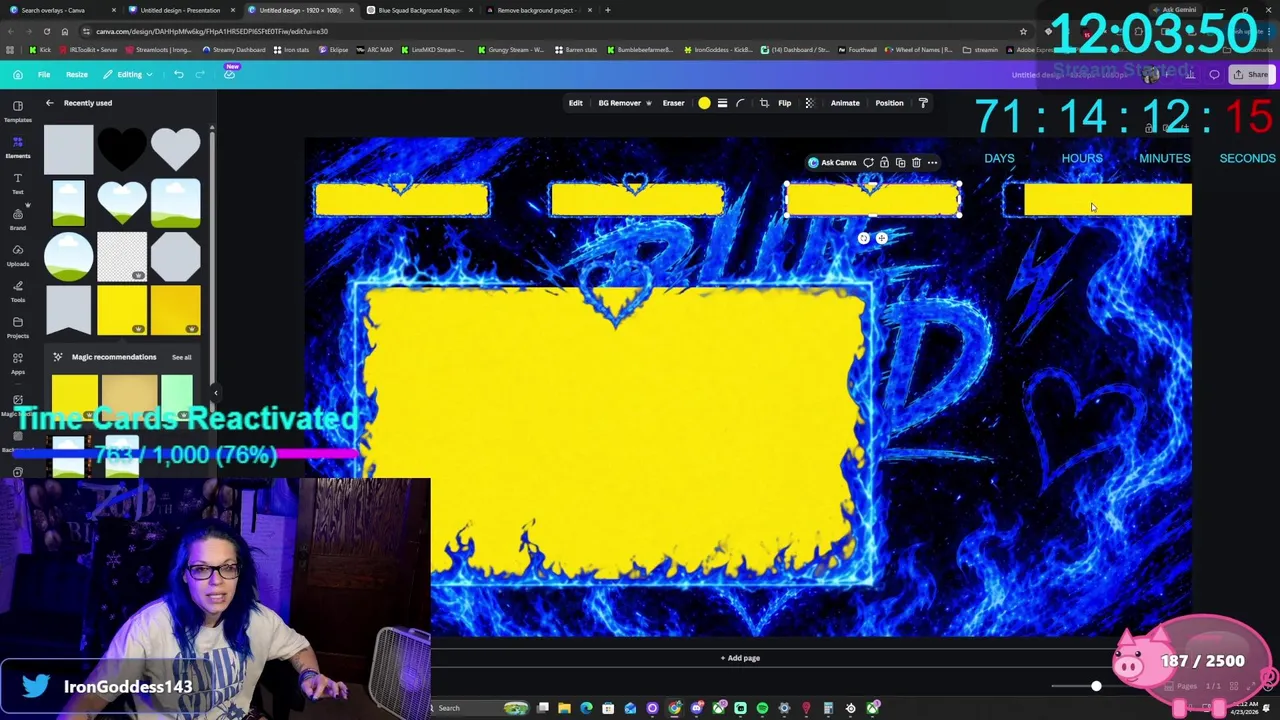Insert the gray square shape
Screen dimensions: 1280x720
68,149
